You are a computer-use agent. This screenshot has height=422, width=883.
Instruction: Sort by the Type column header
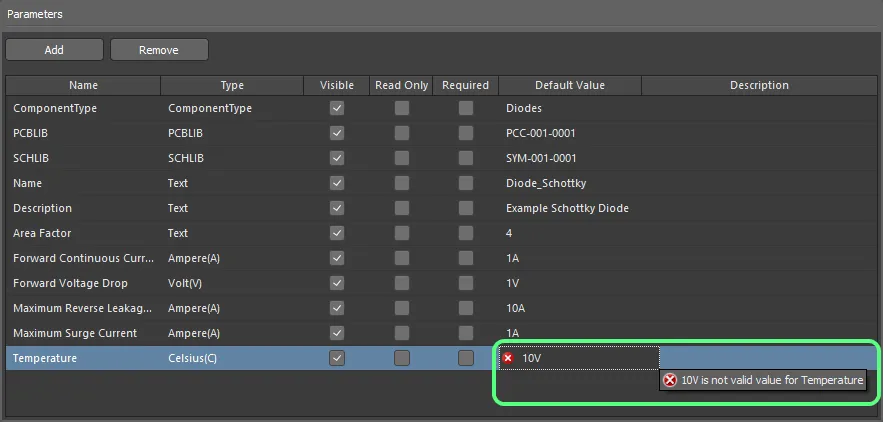232,86
